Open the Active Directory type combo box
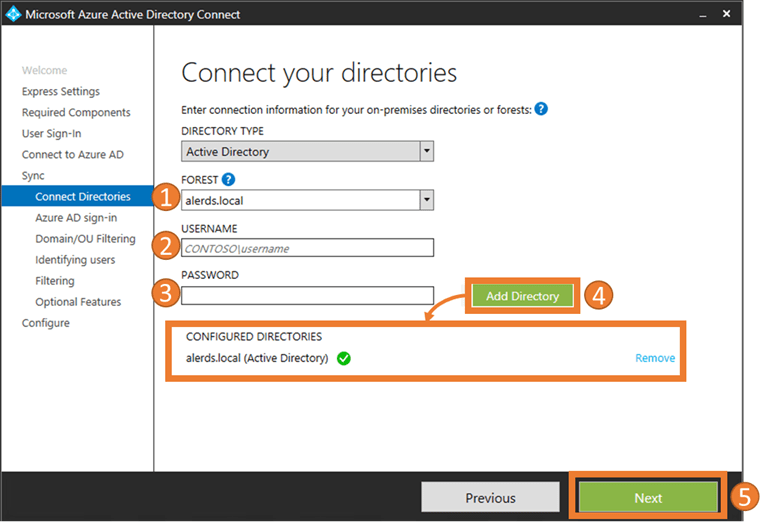 (308, 151)
